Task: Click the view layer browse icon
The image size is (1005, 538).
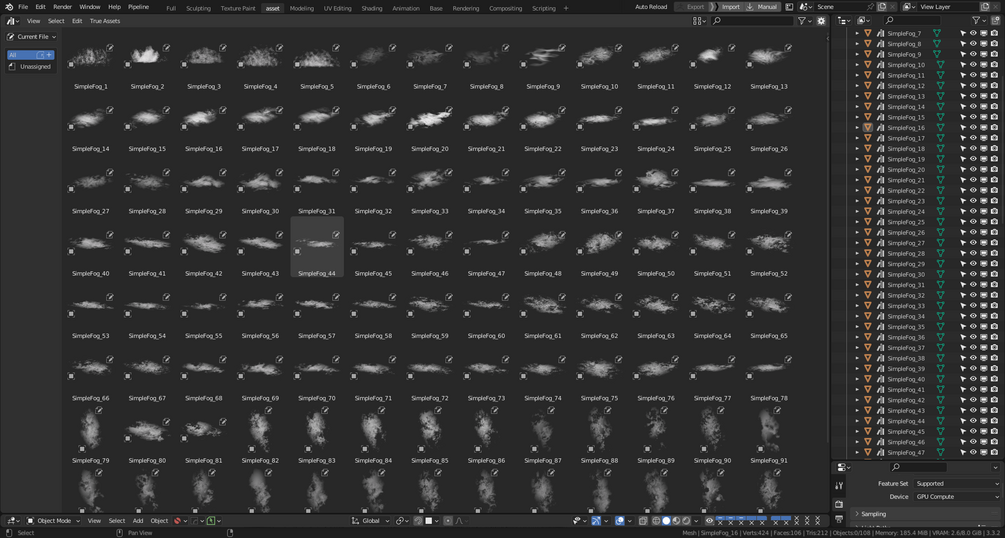Action: coord(910,7)
